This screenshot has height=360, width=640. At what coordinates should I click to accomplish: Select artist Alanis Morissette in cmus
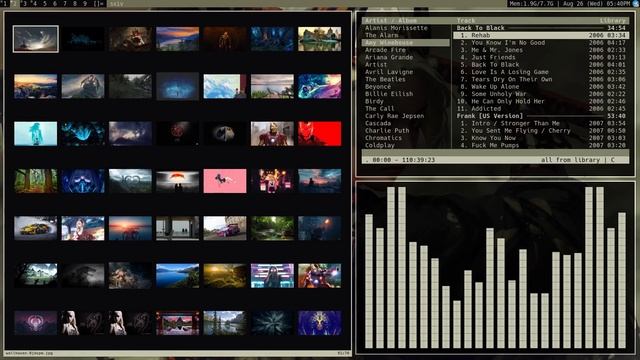(x=396, y=28)
